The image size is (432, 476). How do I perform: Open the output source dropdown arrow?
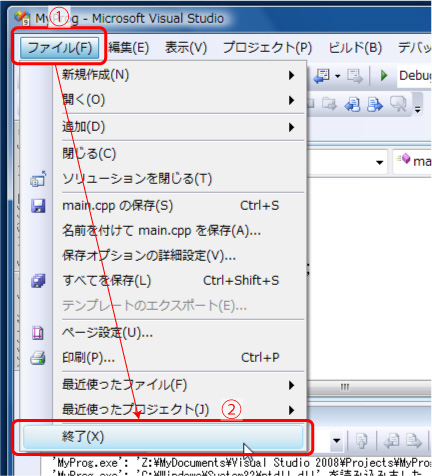point(337,441)
